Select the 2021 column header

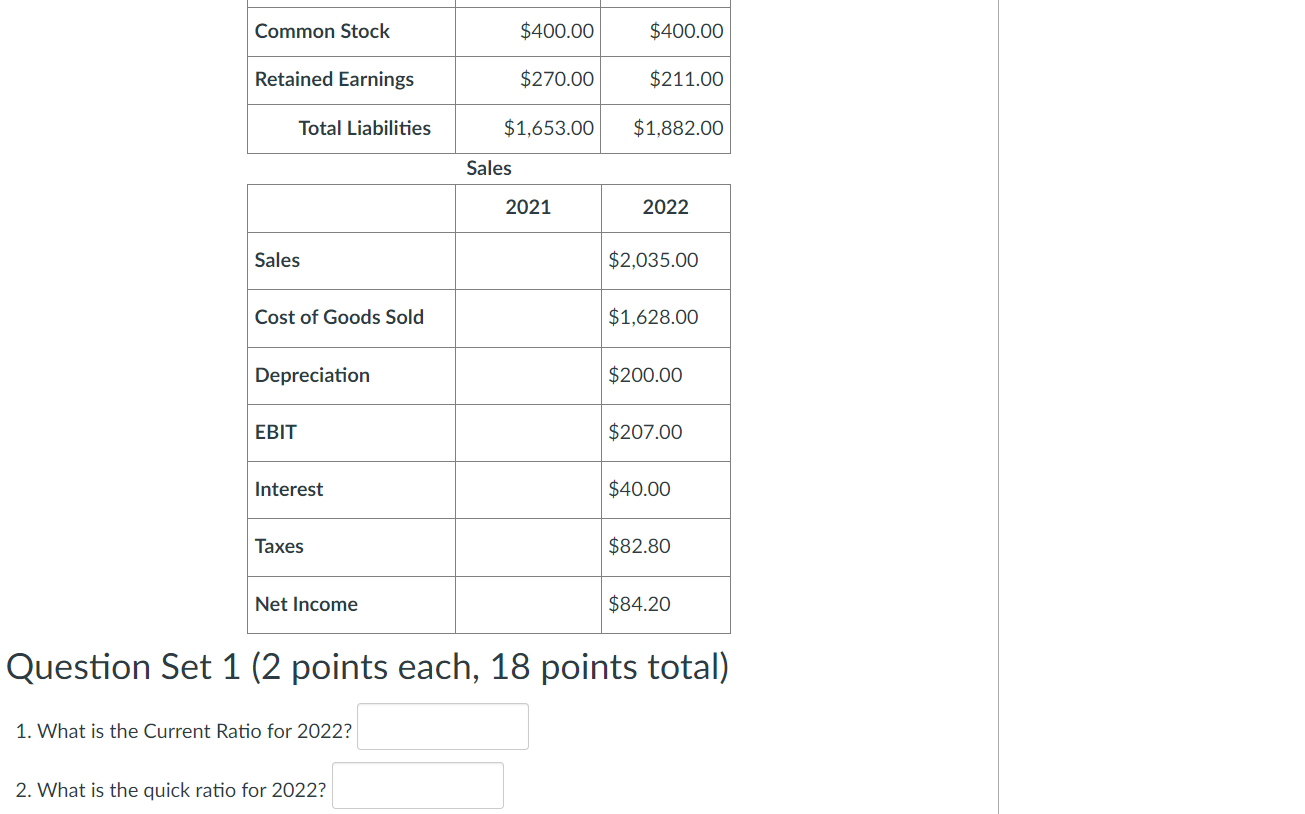(528, 207)
